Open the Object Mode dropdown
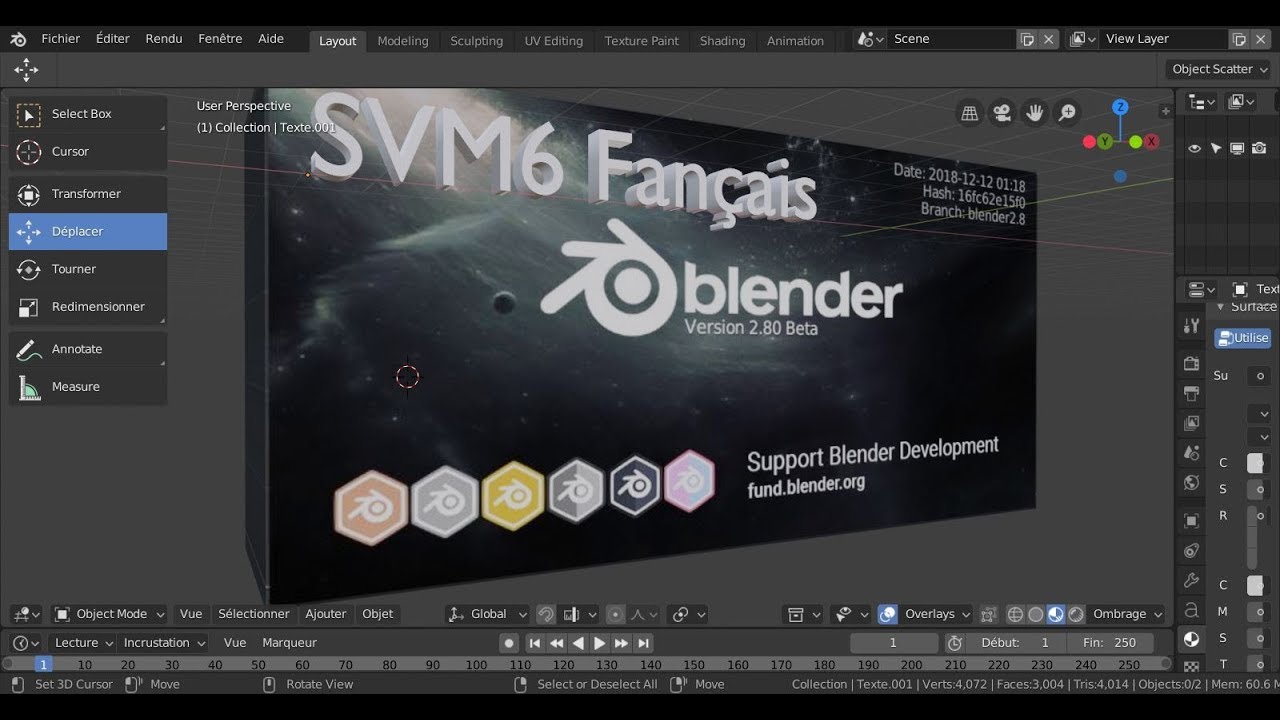The height and width of the screenshot is (720, 1280). point(109,614)
